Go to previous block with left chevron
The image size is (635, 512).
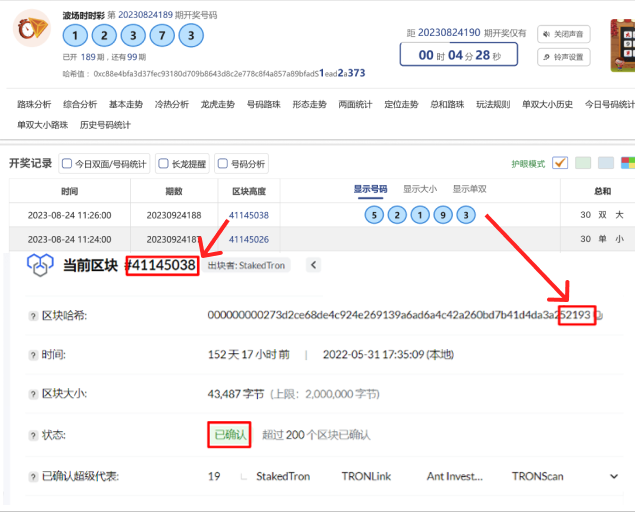coord(313,265)
